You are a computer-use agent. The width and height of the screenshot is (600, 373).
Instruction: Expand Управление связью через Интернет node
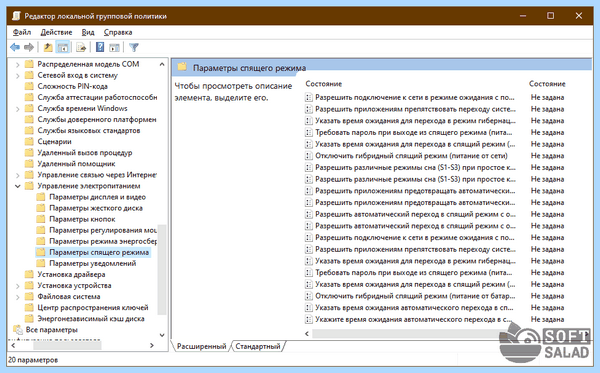pyautogui.click(x=18, y=175)
